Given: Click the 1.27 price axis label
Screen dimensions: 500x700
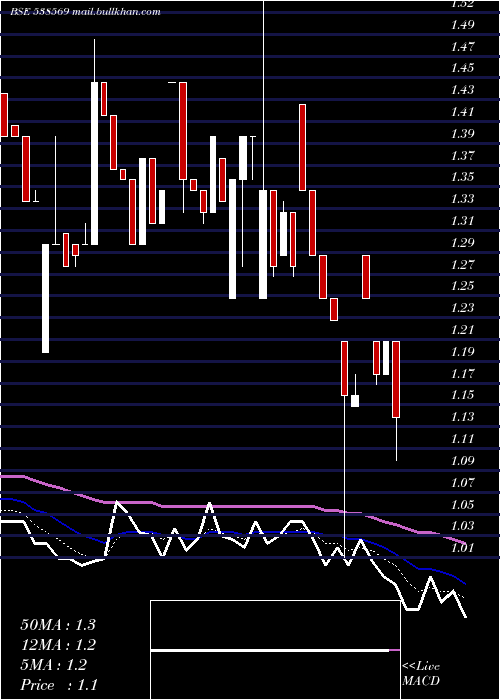Looking at the screenshot, I should point(462,265).
